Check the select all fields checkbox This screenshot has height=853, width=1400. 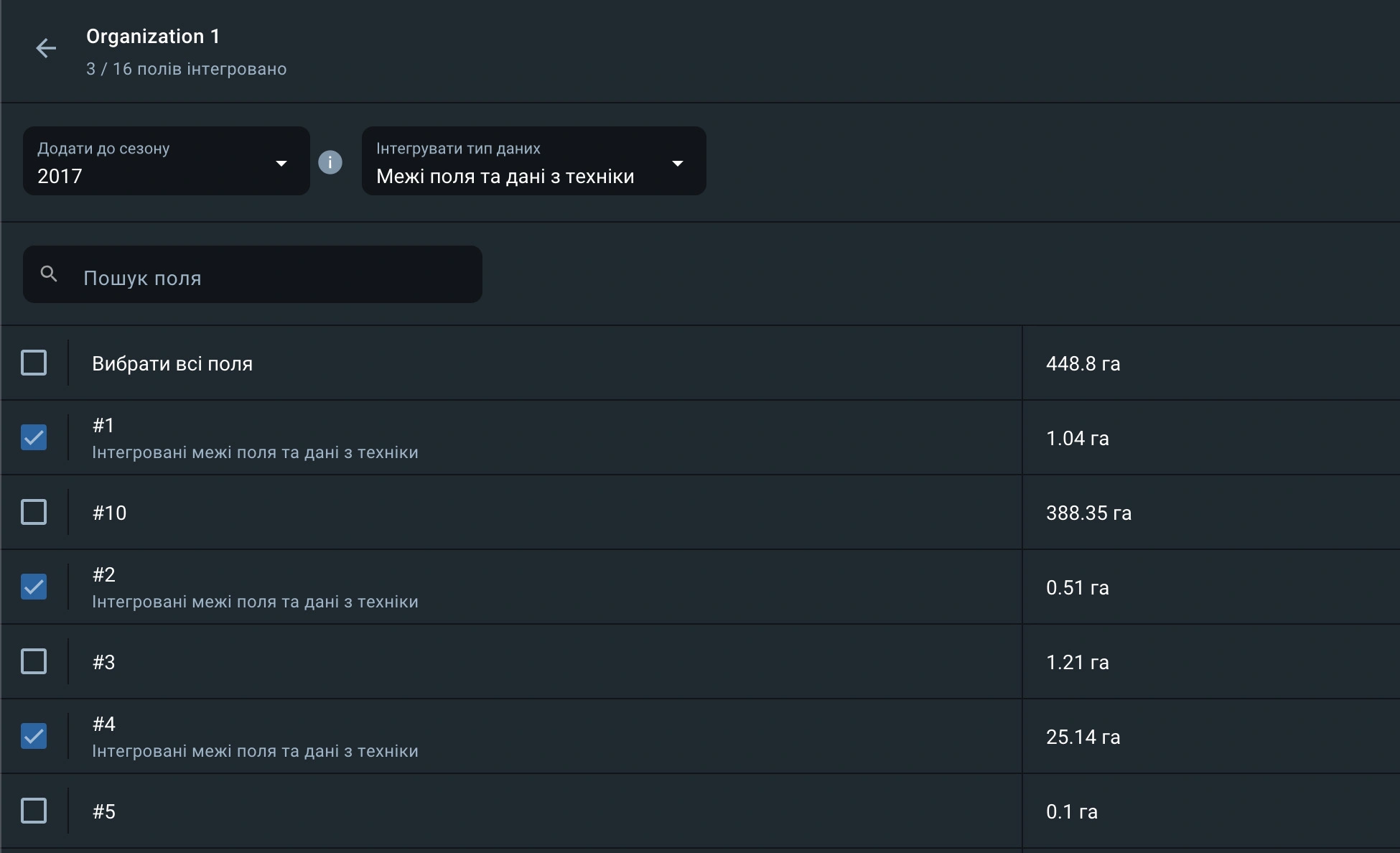click(x=34, y=363)
